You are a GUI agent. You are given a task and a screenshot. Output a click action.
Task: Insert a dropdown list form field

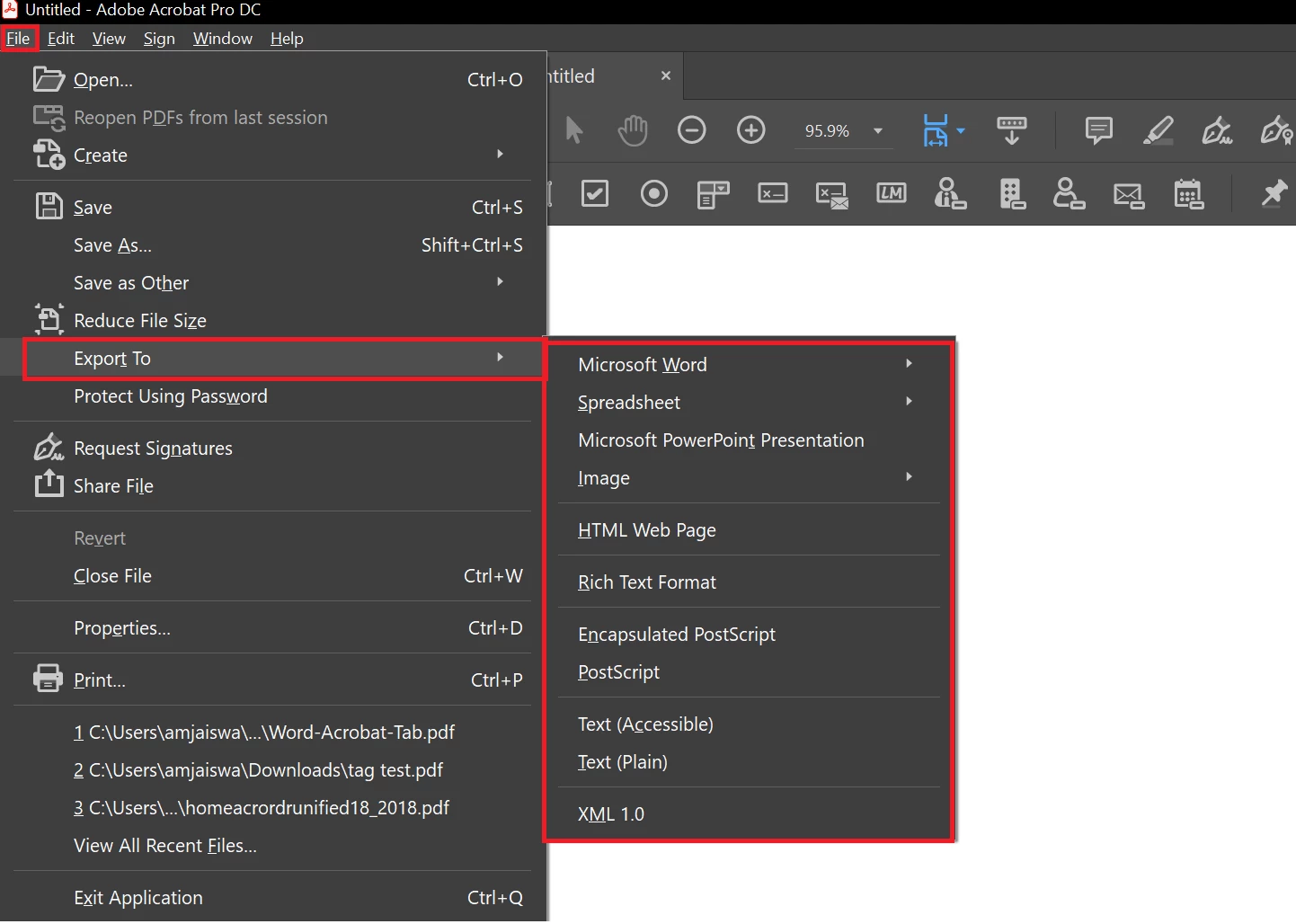point(714,193)
